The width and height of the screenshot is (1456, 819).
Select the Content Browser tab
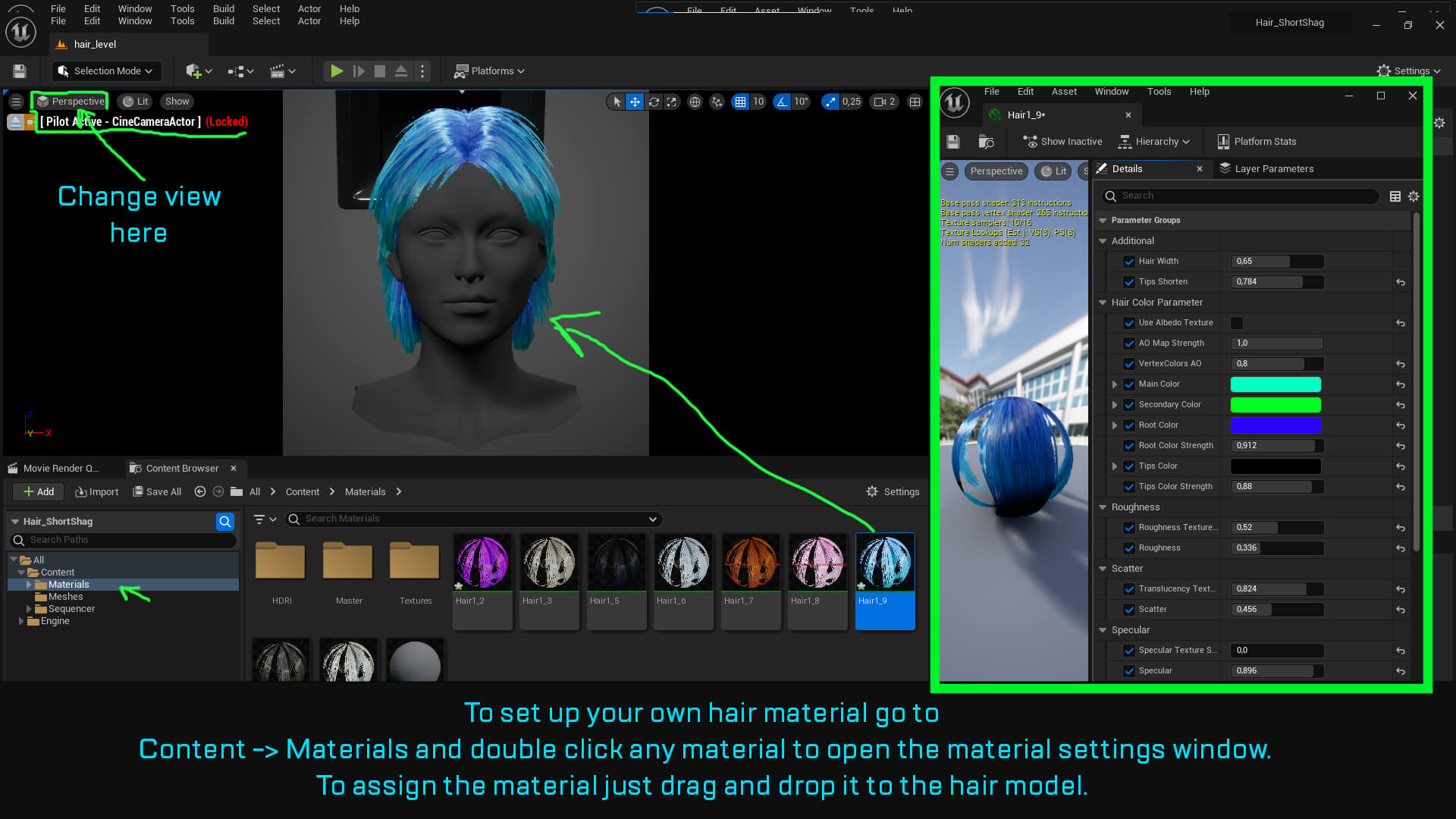(182, 469)
